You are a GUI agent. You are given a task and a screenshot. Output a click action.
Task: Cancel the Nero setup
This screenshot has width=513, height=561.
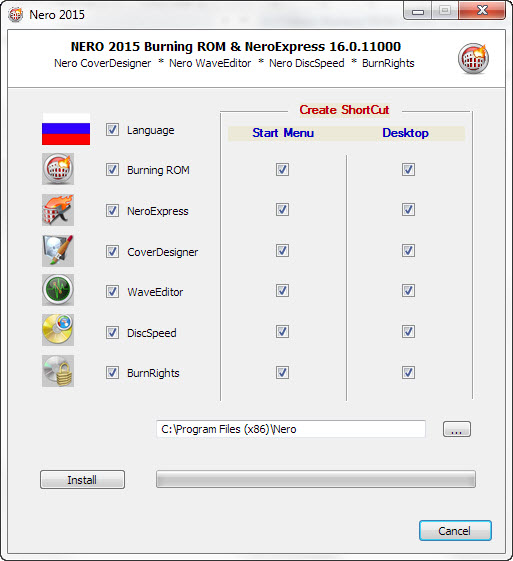click(455, 531)
